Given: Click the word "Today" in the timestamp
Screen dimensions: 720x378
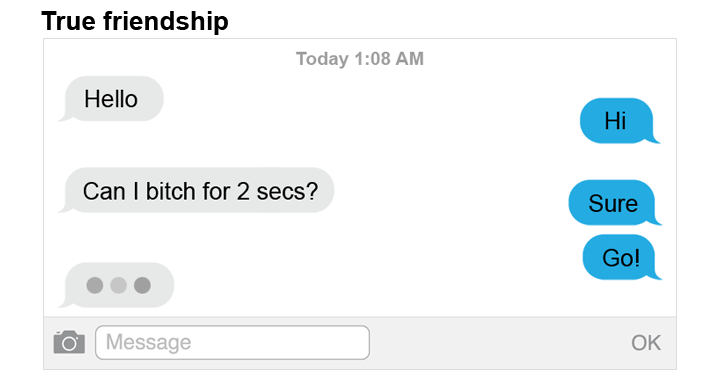Looking at the screenshot, I should click(322, 59).
